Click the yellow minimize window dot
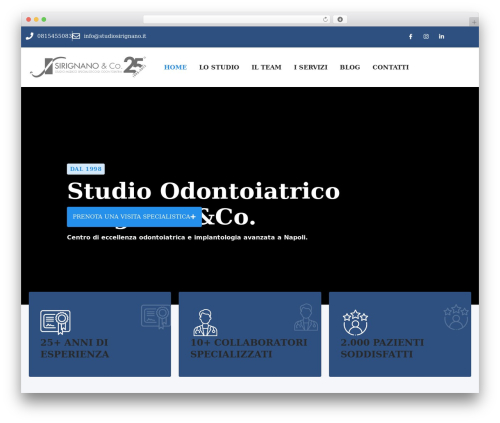The height and width of the screenshot is (423, 500). click(36, 19)
